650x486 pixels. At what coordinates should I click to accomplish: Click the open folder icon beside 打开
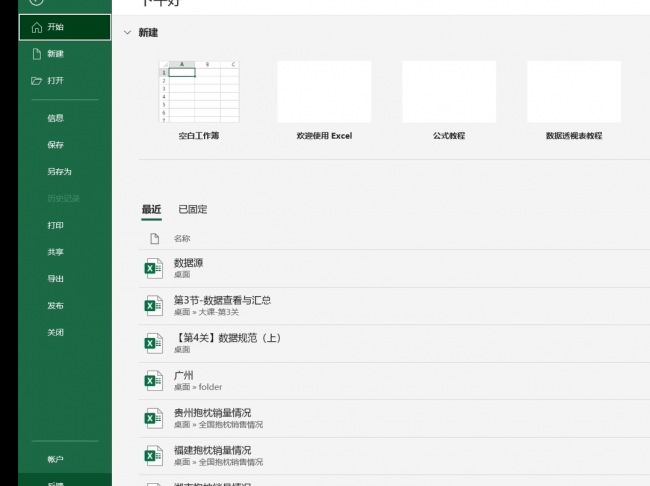pos(36,81)
